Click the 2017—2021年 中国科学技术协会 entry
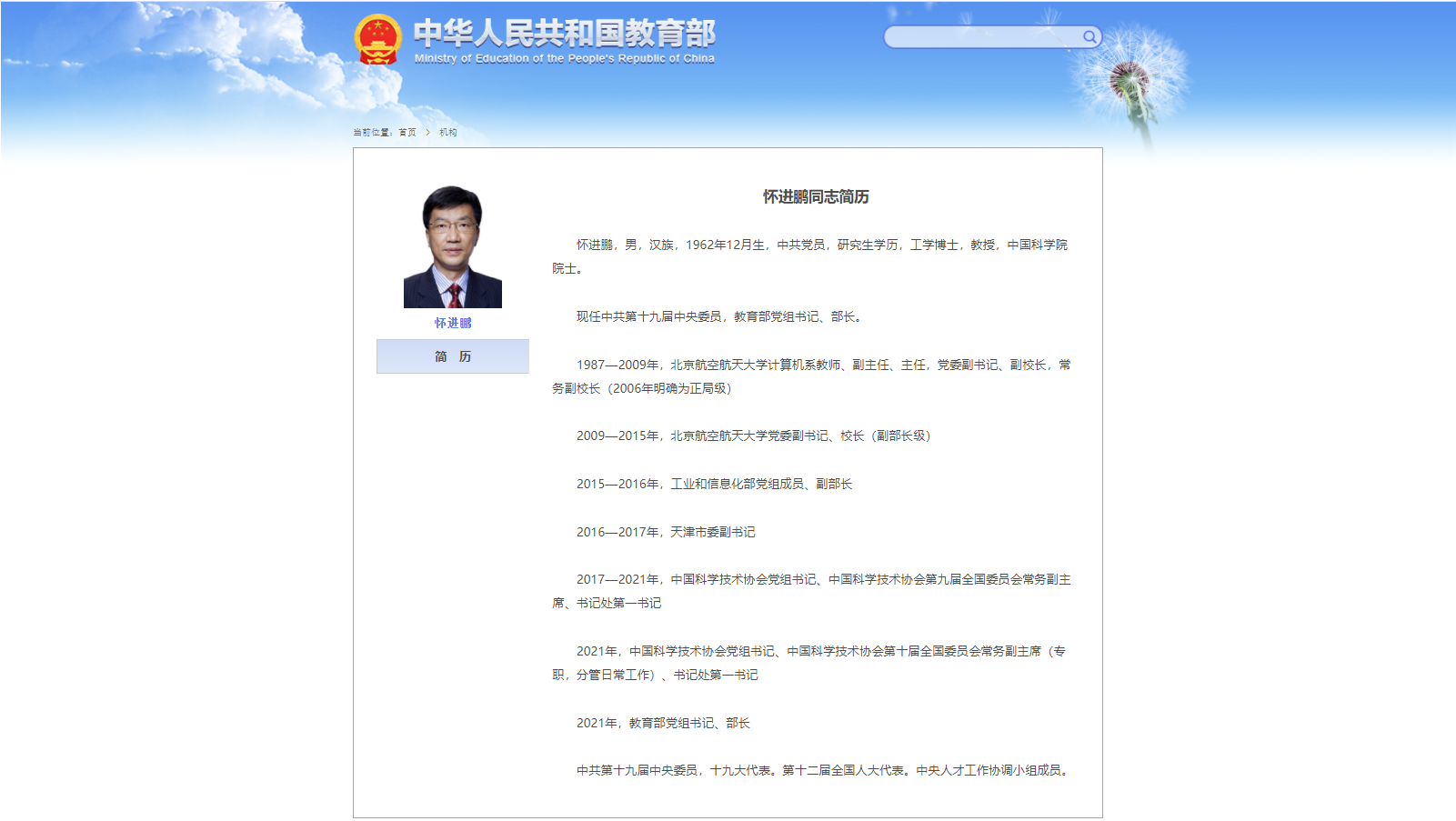The image size is (1456, 821). pyautogui.click(x=811, y=591)
